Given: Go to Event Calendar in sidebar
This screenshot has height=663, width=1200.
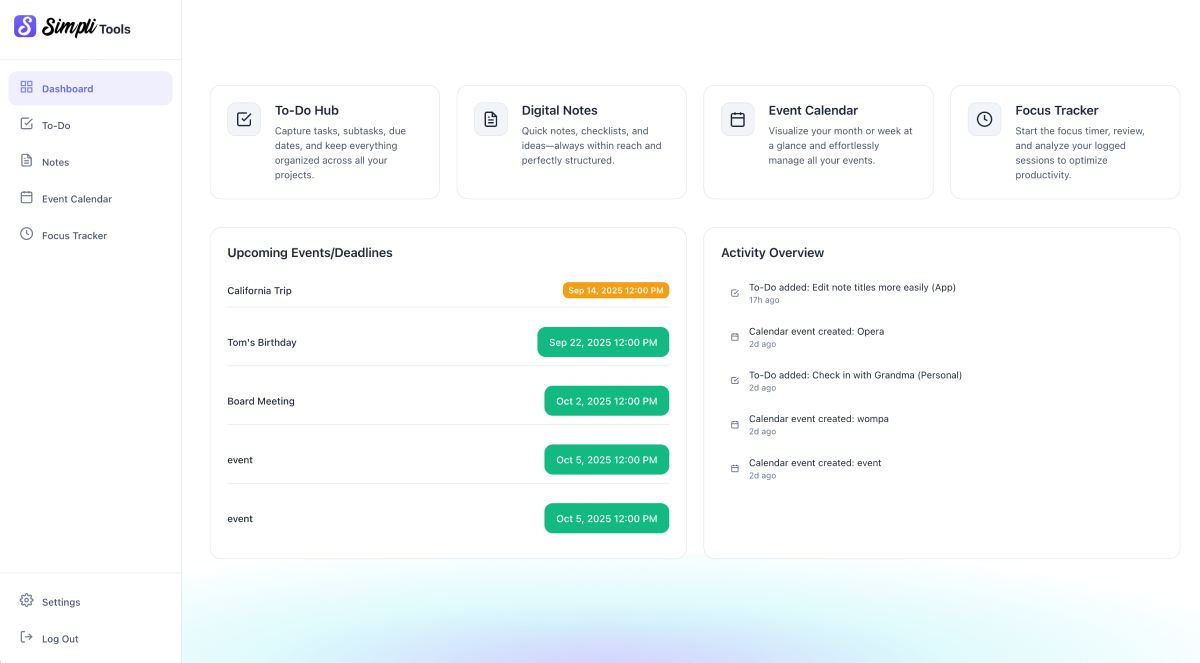Looking at the screenshot, I should (x=76, y=199).
